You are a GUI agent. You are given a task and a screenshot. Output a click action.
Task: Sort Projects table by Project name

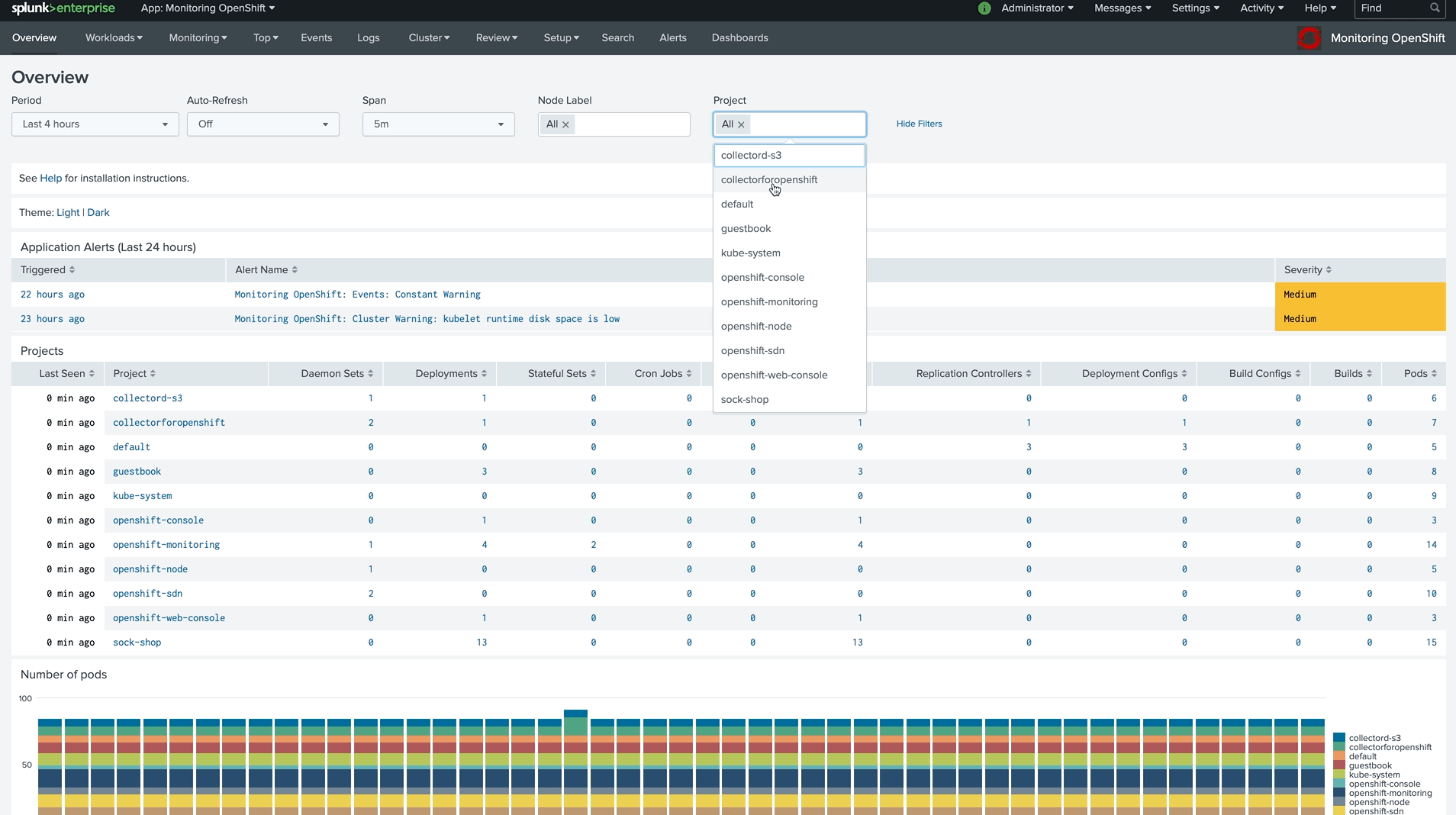(x=134, y=374)
